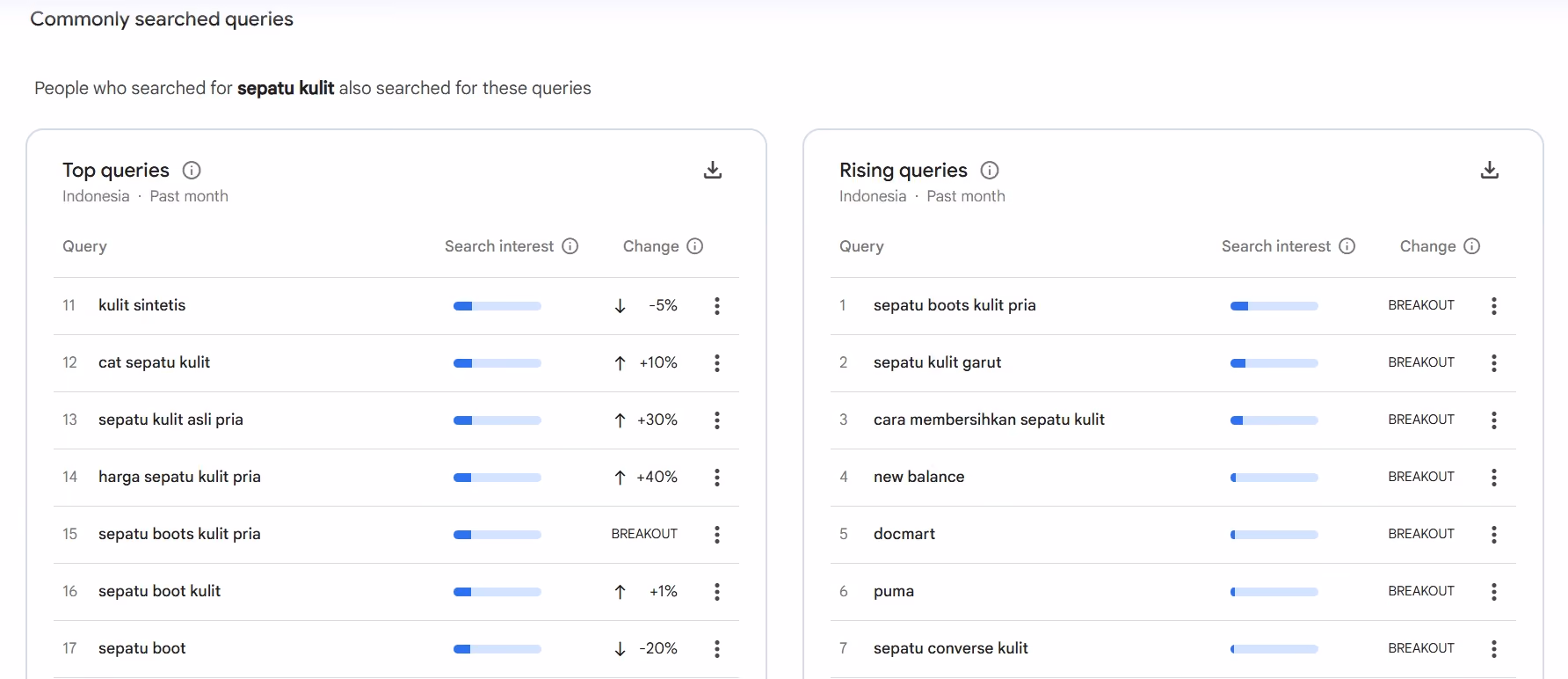Click the +40% change value
Image resolution: width=1568 pixels, height=679 pixels.
tap(657, 477)
